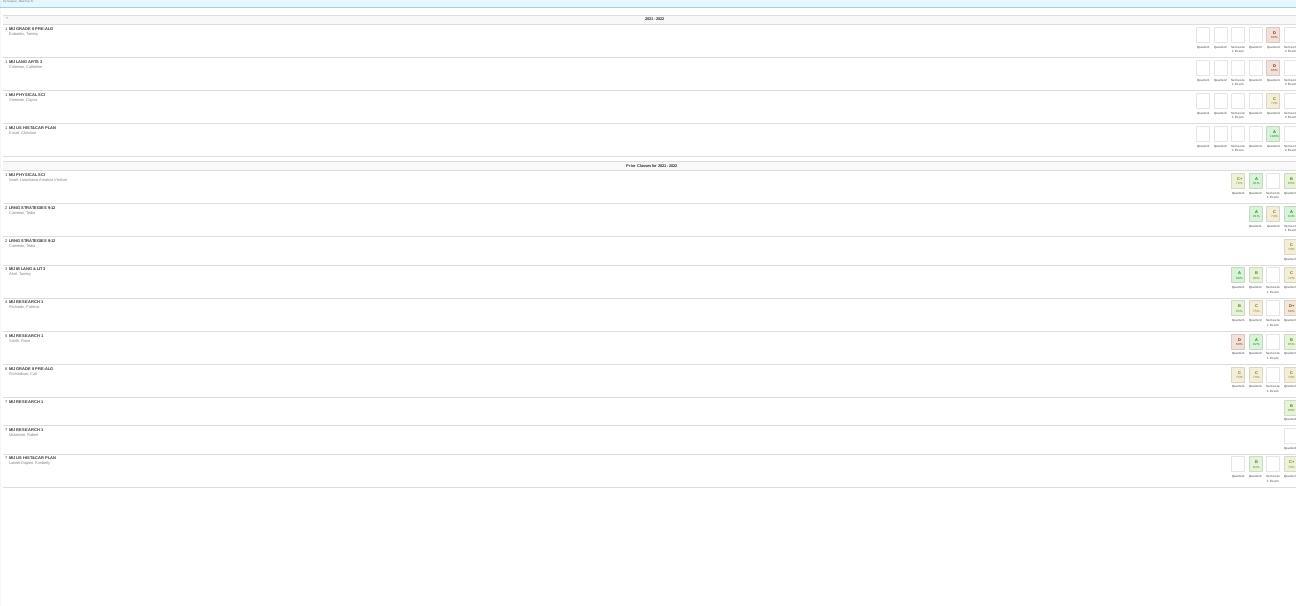This screenshot has height=606, width=1296.
Task: Open MJ PHYSICAL SCI under Prior Classes
Action: point(27,175)
